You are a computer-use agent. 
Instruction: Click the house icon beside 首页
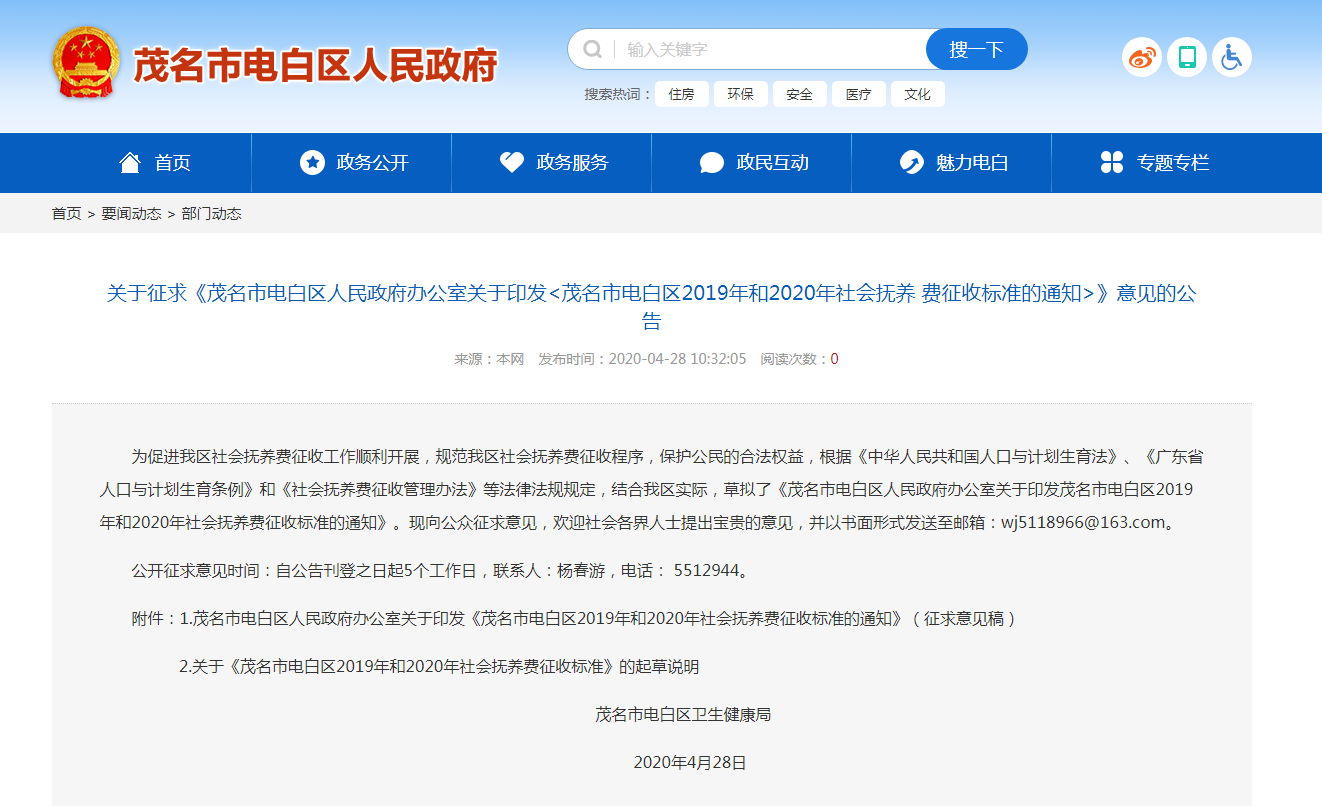pyautogui.click(x=130, y=162)
